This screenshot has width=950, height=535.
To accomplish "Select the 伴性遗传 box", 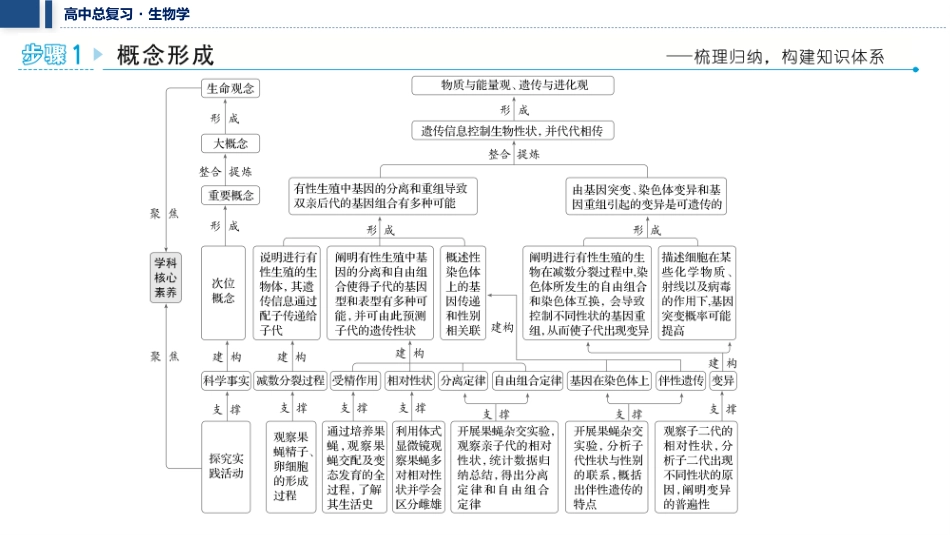I will [x=681, y=380].
